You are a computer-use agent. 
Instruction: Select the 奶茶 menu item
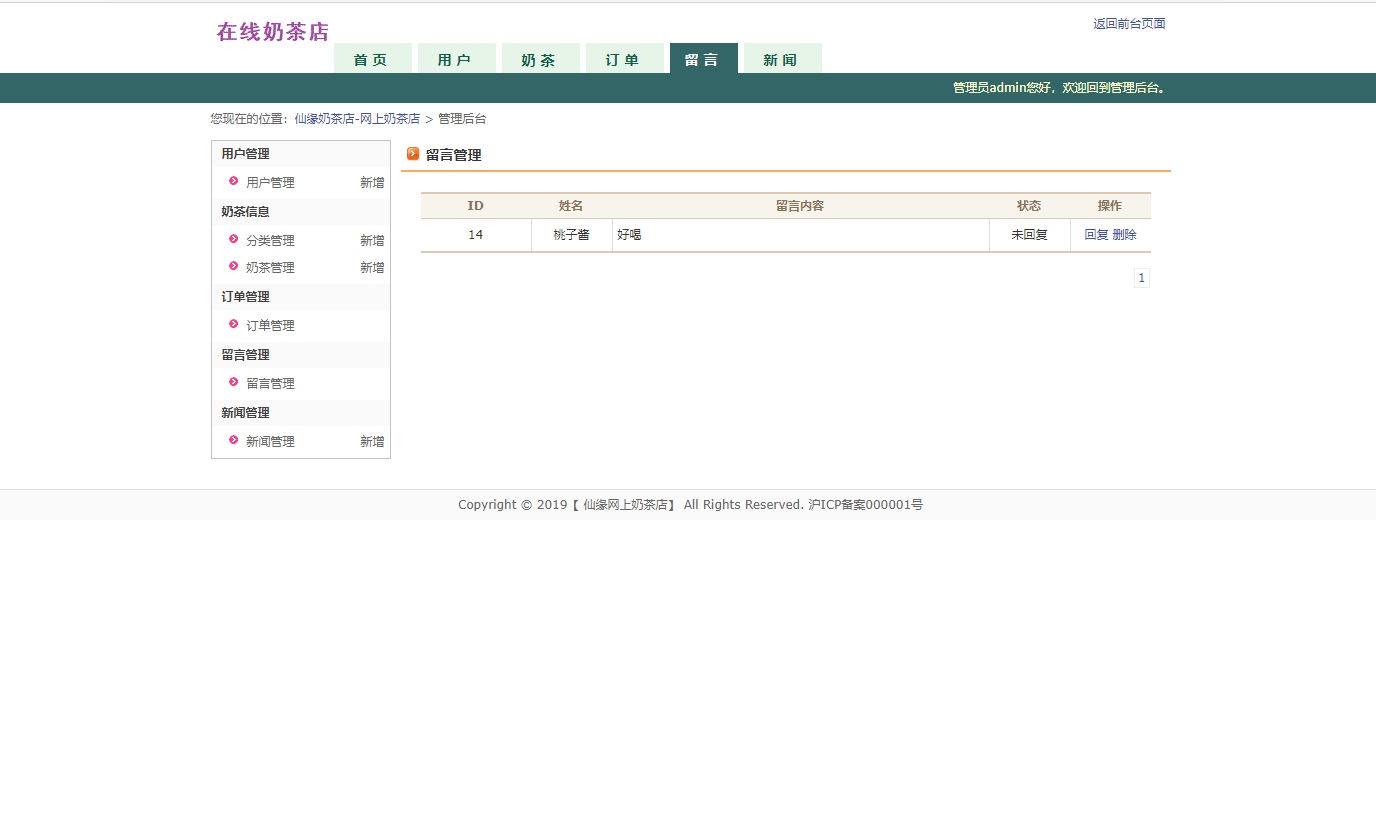[x=539, y=59]
